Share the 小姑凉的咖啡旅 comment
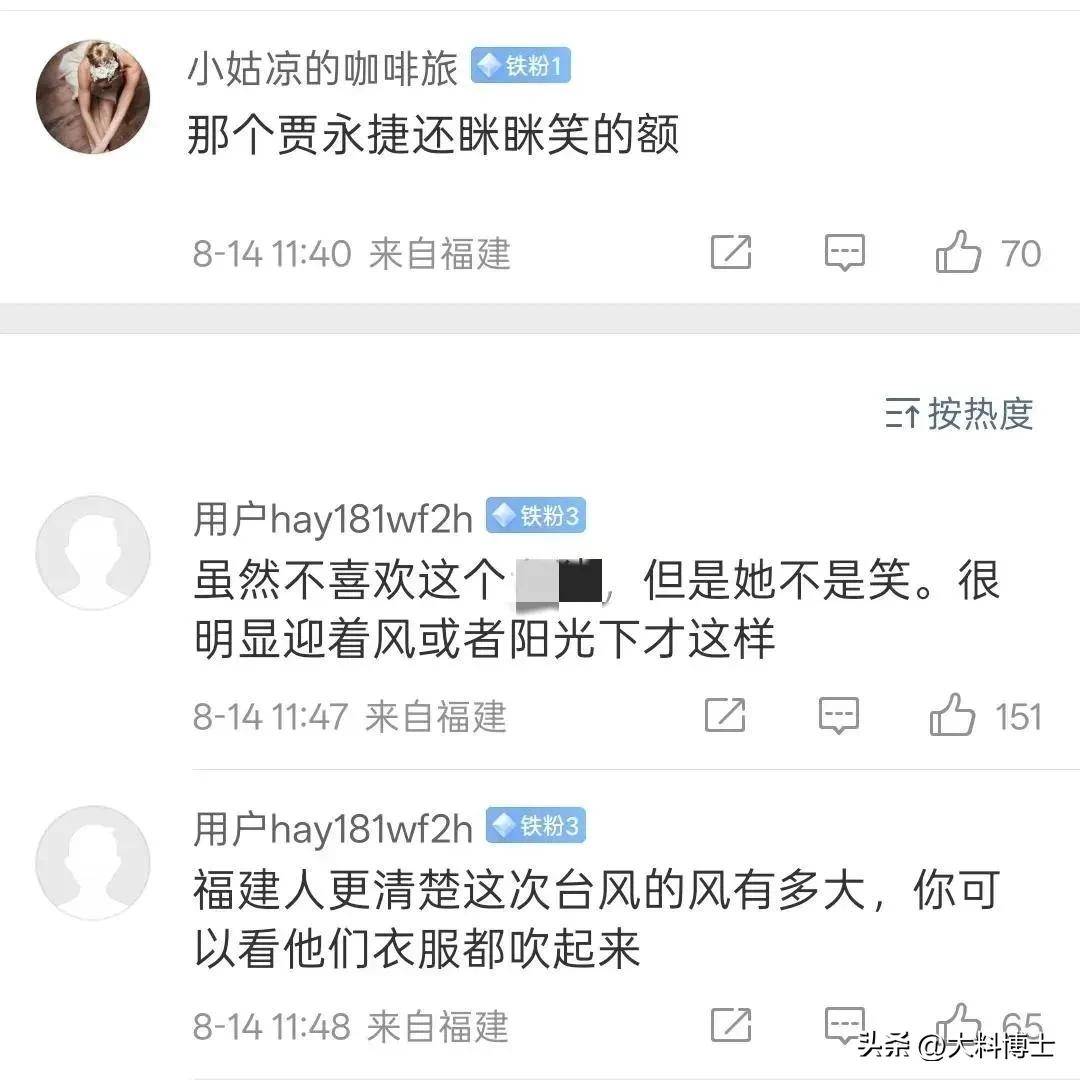Screen dimensions: 1080x1083 pos(731,252)
